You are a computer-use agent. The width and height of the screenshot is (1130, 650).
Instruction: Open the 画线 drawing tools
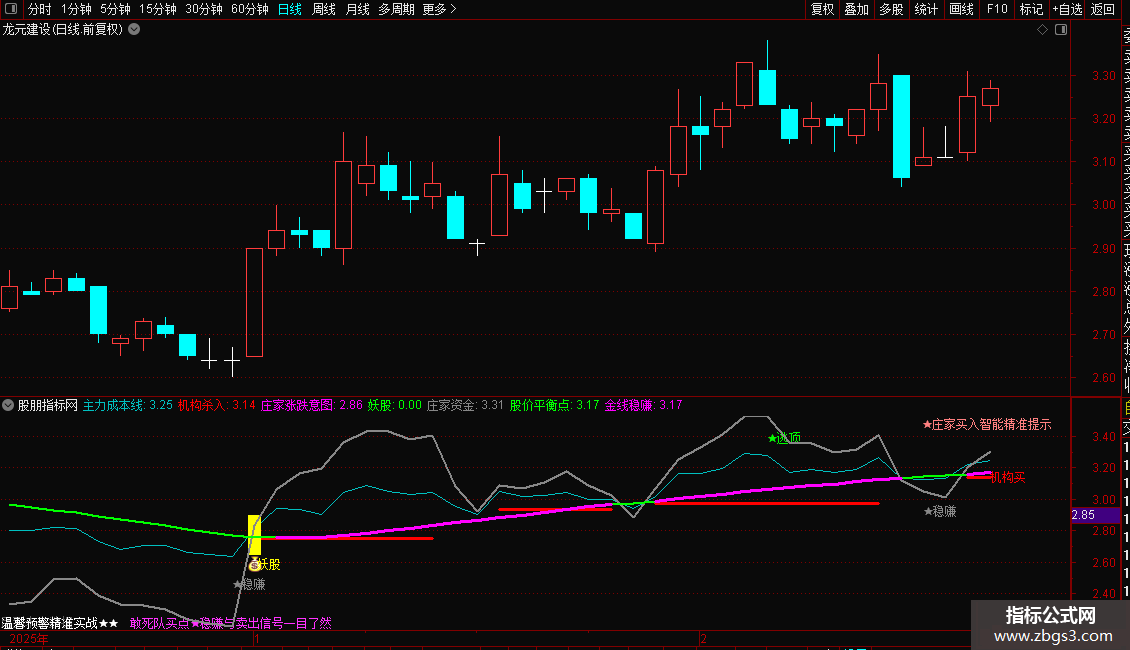click(x=961, y=9)
